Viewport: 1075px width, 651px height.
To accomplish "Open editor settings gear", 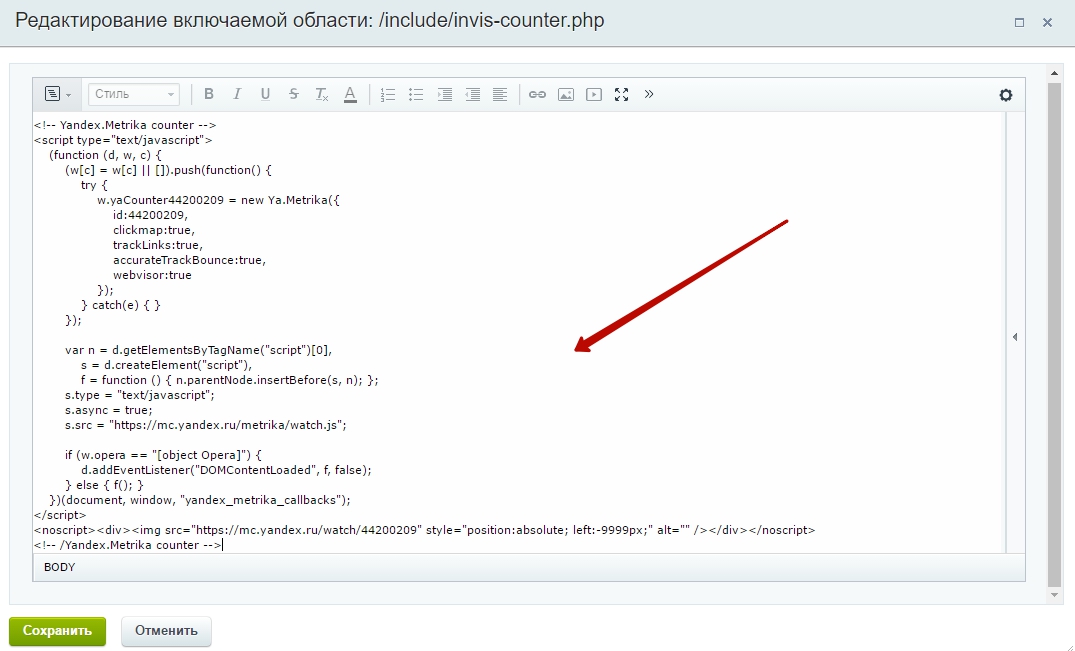I will point(1006,95).
